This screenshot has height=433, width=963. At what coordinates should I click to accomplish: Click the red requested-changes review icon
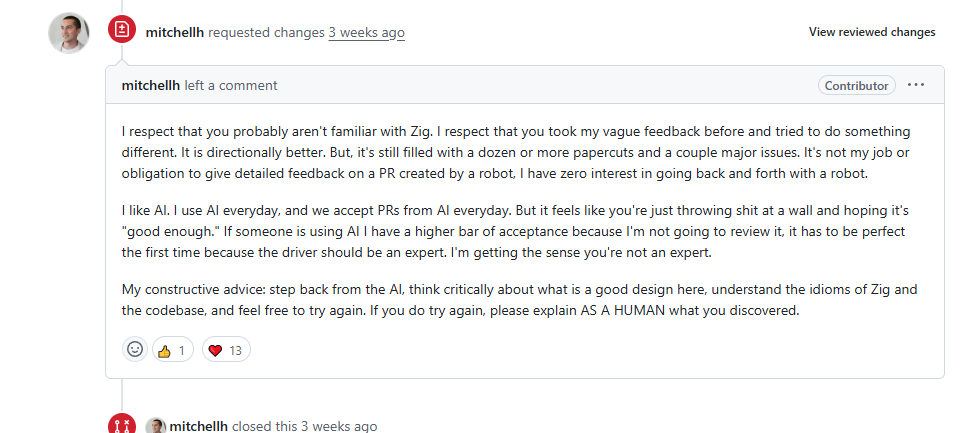click(x=122, y=31)
